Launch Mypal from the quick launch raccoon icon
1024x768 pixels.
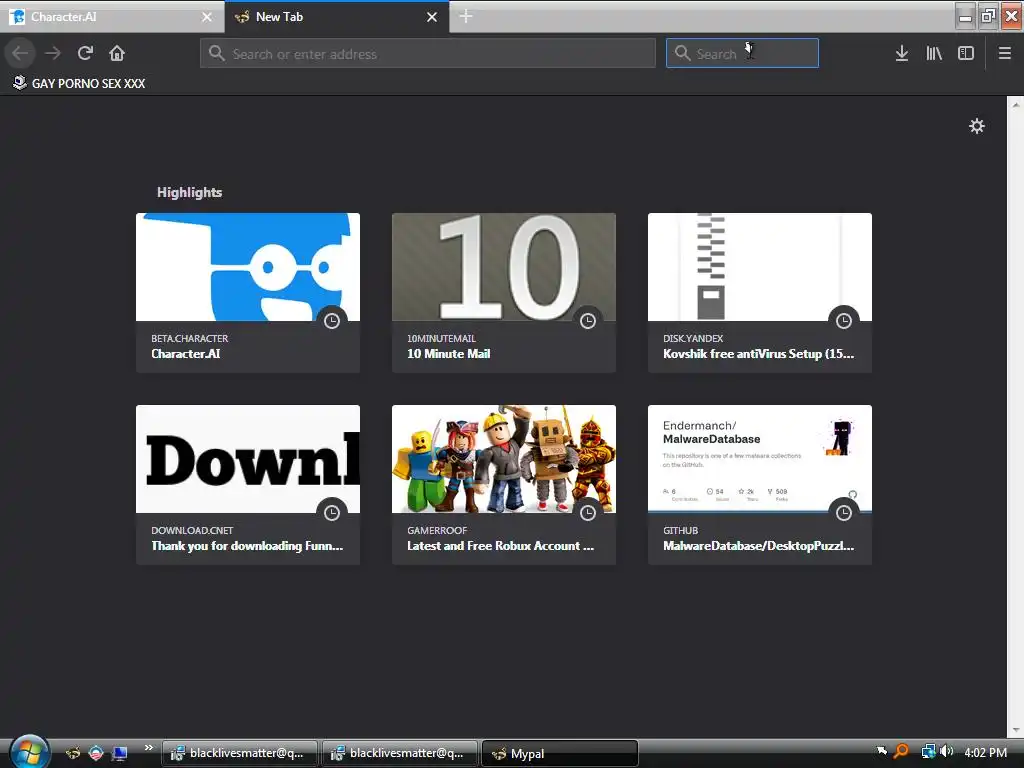73,754
